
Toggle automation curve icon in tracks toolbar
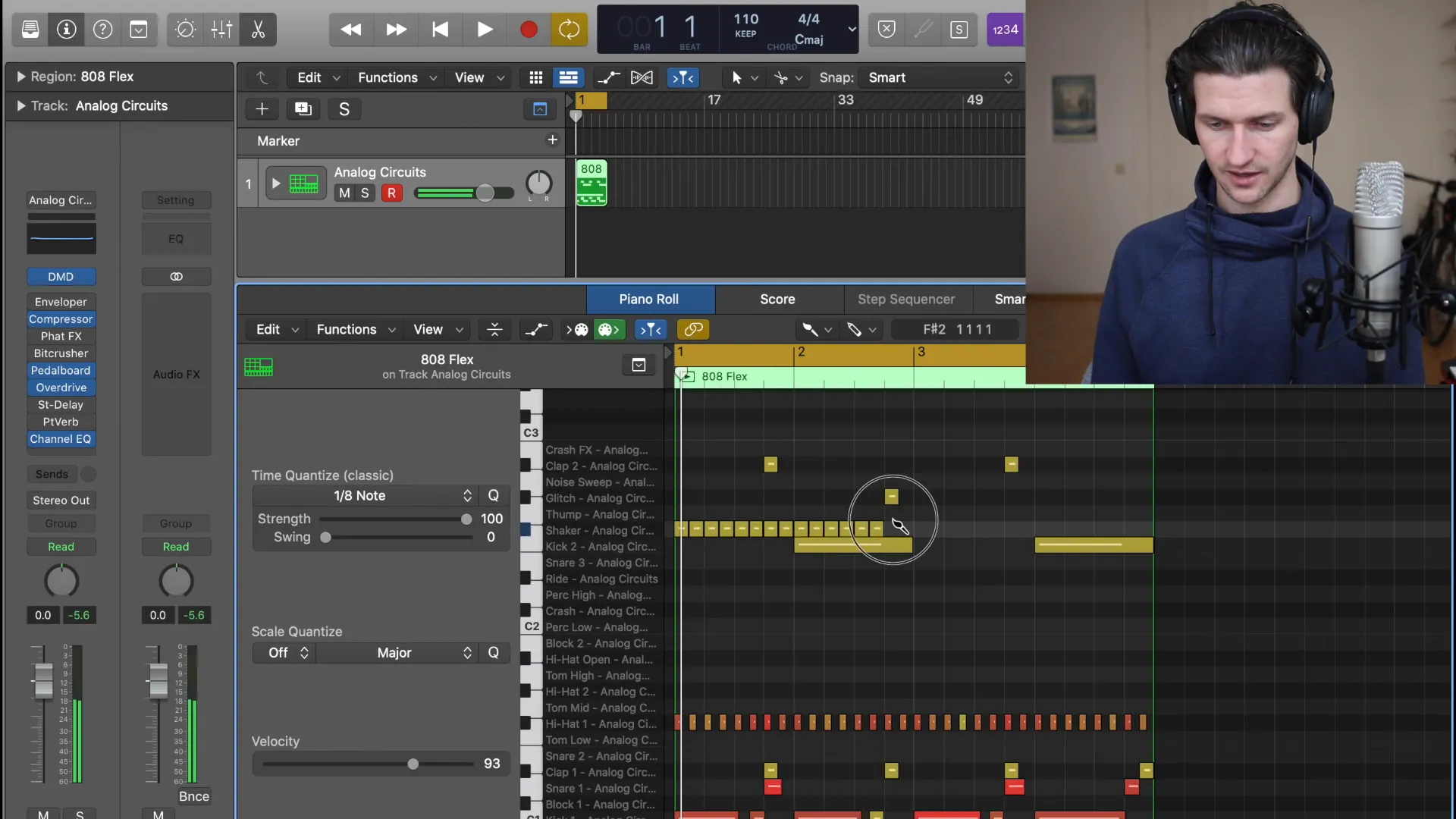click(x=608, y=77)
